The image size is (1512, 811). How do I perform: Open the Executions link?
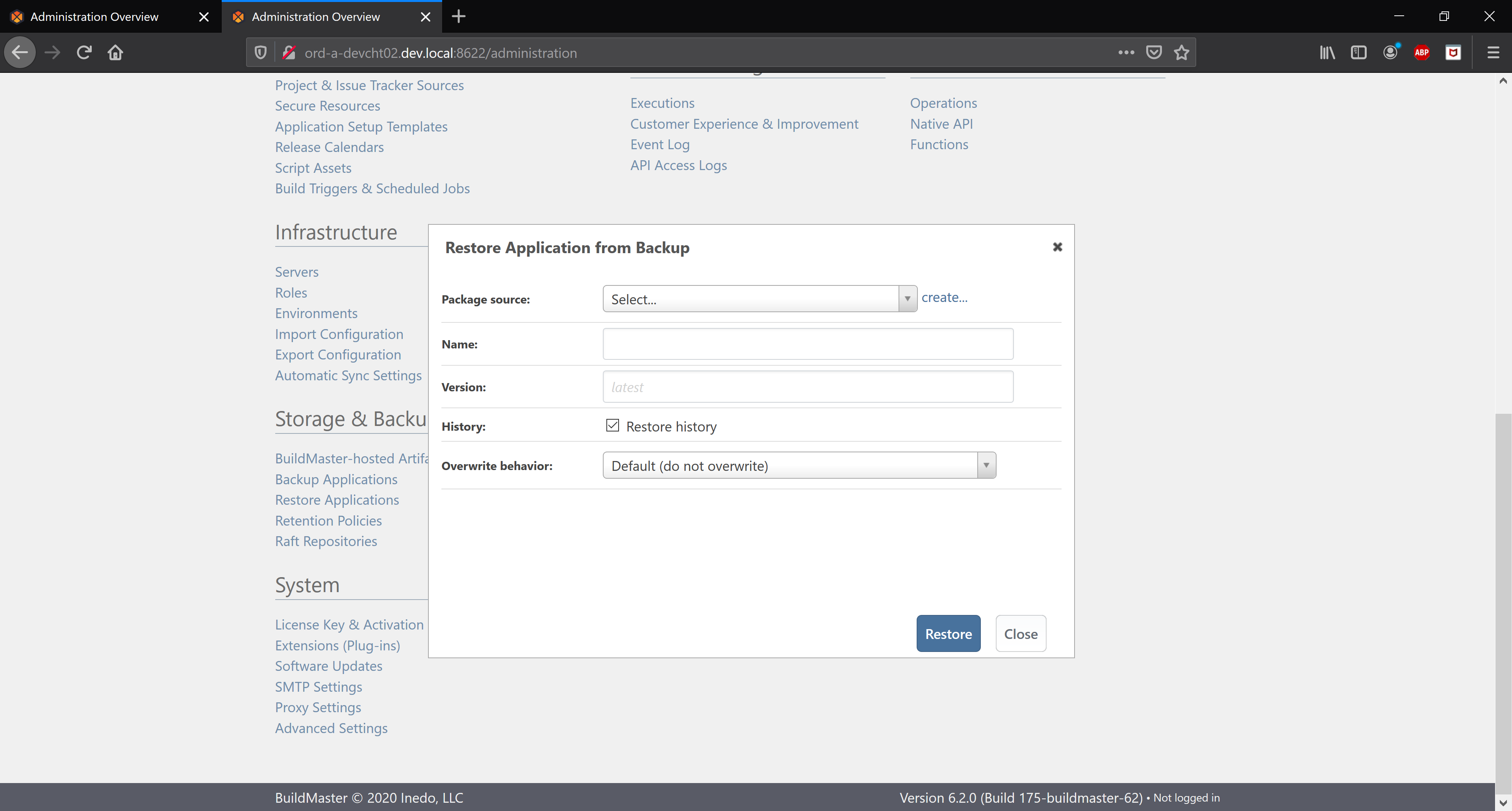coord(662,103)
